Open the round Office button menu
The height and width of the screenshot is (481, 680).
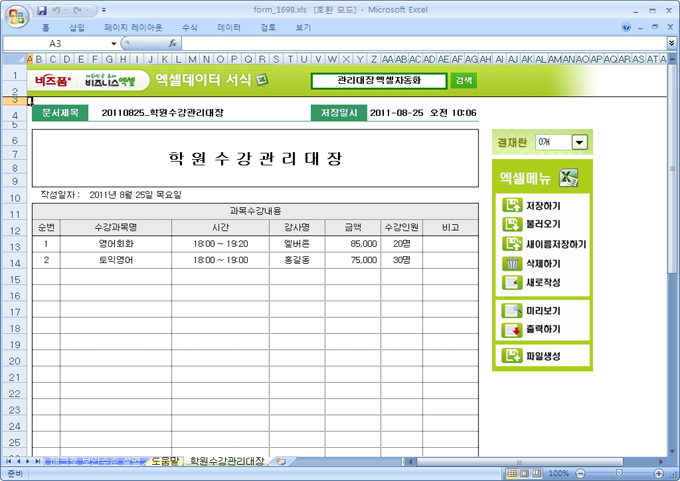click(16, 16)
